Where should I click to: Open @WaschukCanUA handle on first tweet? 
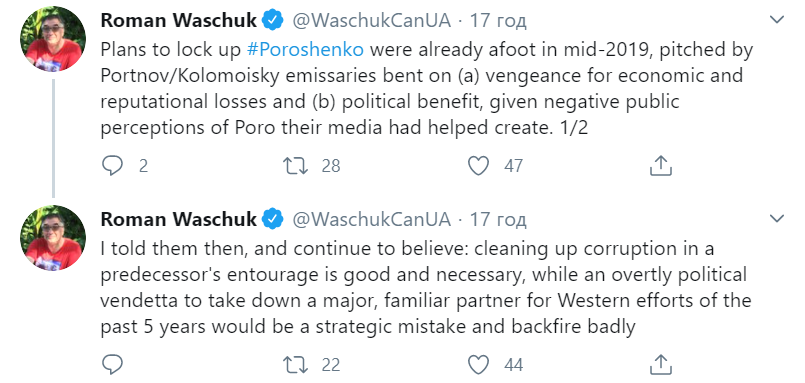tap(372, 21)
